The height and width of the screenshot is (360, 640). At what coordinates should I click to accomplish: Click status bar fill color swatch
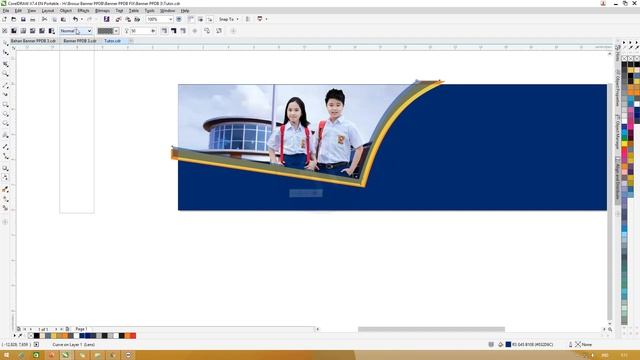[x=508, y=344]
